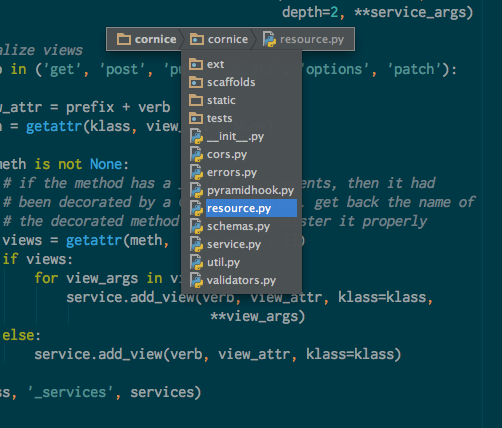
Task: Click the Python icon next to schemas.py
Action: (196, 226)
